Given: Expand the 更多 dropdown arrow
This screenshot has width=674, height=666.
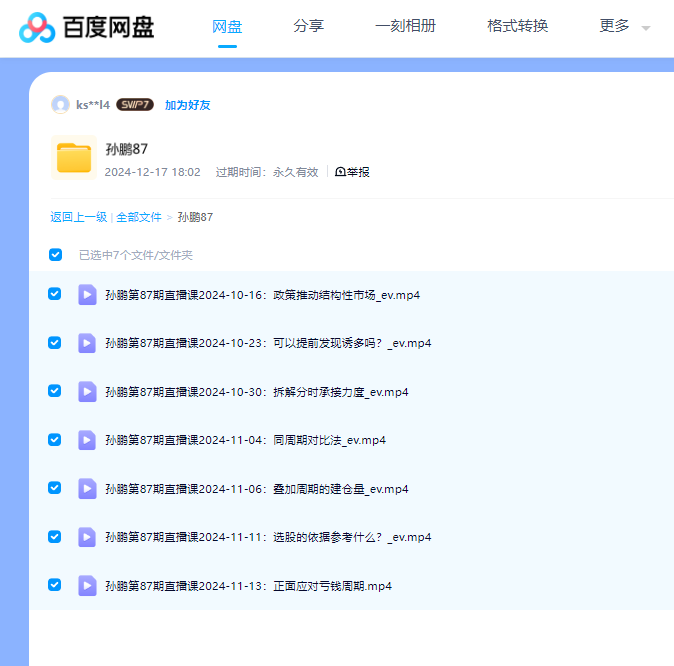Looking at the screenshot, I should pyautogui.click(x=646, y=28).
